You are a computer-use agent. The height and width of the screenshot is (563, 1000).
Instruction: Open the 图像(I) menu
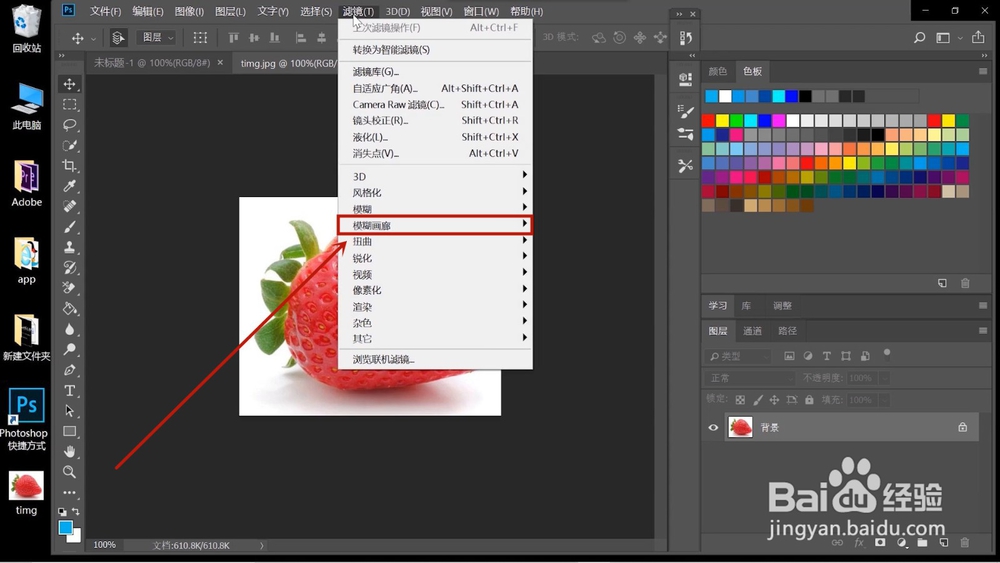tap(189, 11)
